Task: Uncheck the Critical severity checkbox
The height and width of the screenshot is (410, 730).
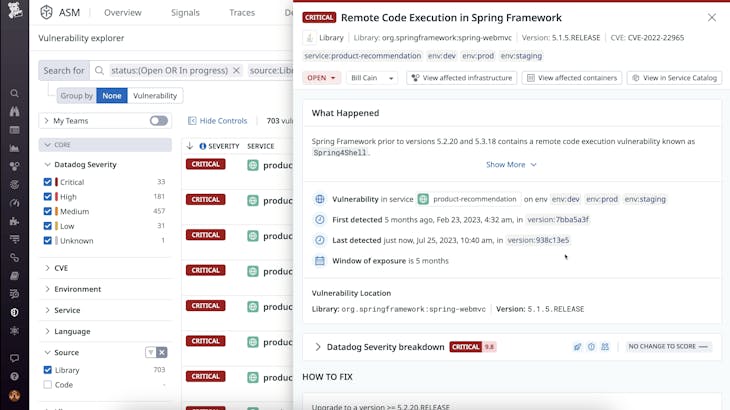Action: pos(47,182)
